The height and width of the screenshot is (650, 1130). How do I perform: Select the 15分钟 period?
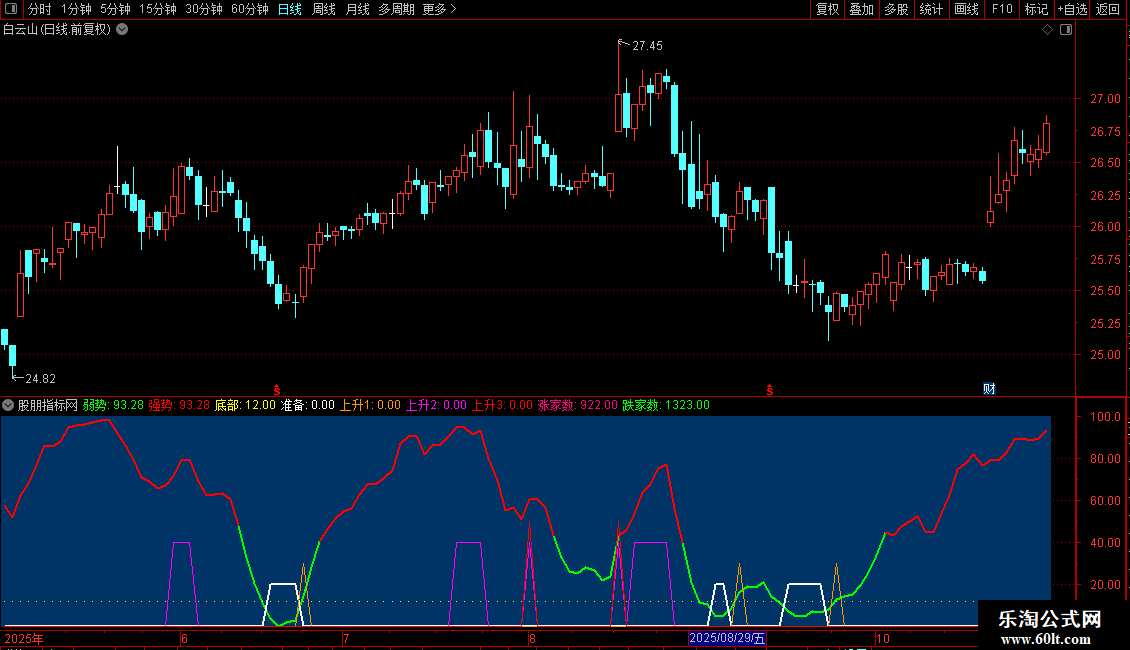pyautogui.click(x=158, y=9)
